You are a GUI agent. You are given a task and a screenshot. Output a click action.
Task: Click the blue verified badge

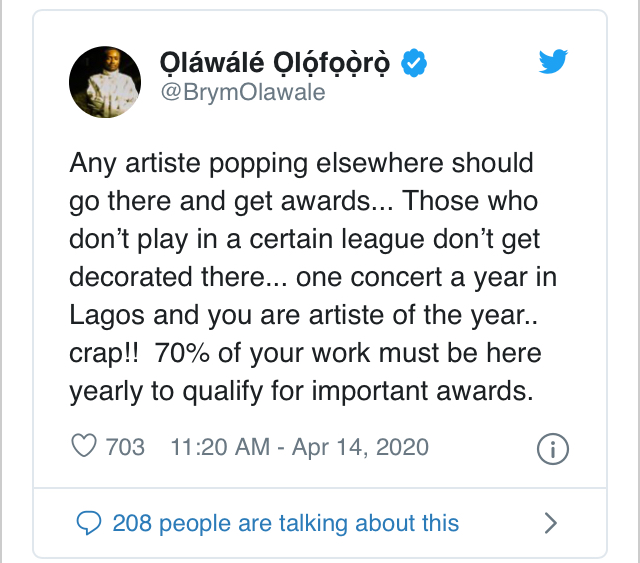[415, 63]
